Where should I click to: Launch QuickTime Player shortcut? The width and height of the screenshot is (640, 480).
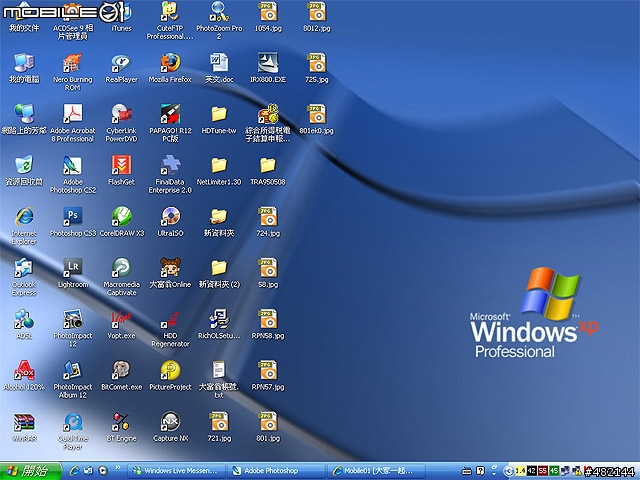pyautogui.click(x=72, y=431)
